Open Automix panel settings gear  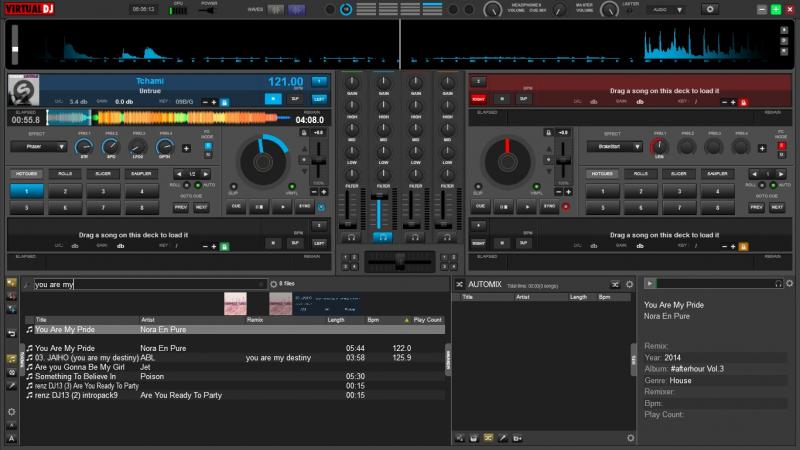pyautogui.click(x=630, y=284)
